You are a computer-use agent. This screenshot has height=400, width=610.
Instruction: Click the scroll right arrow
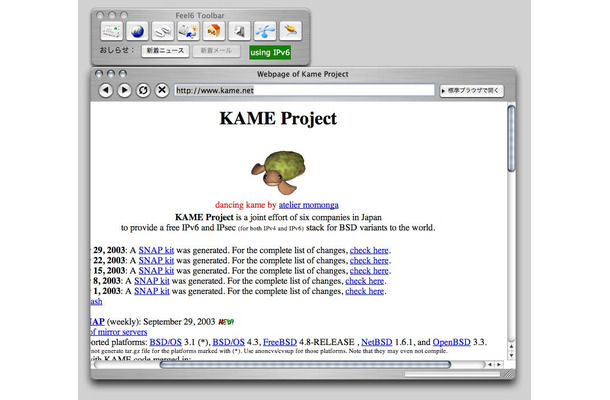(x=498, y=365)
